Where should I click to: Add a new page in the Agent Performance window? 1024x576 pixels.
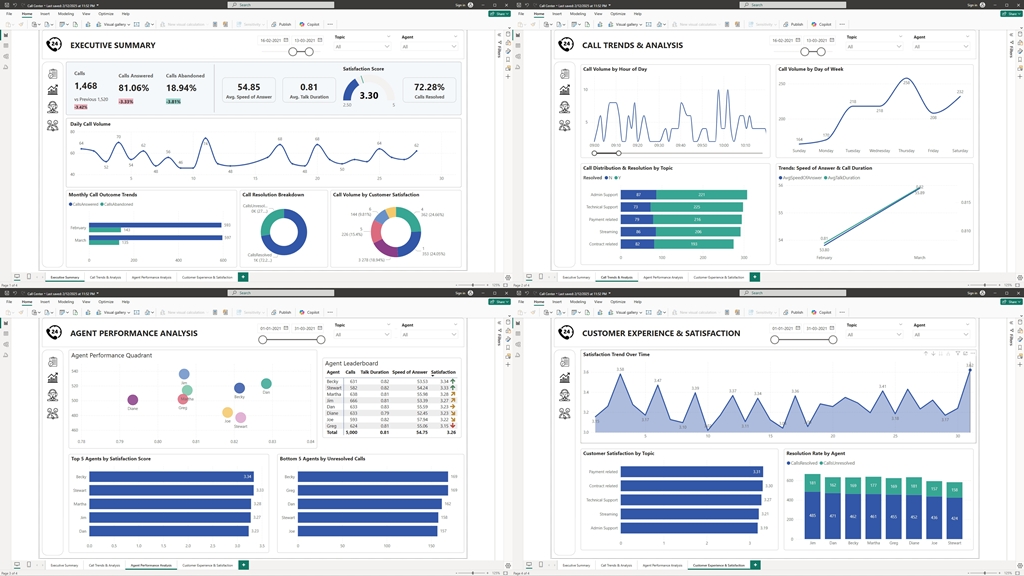243,565
